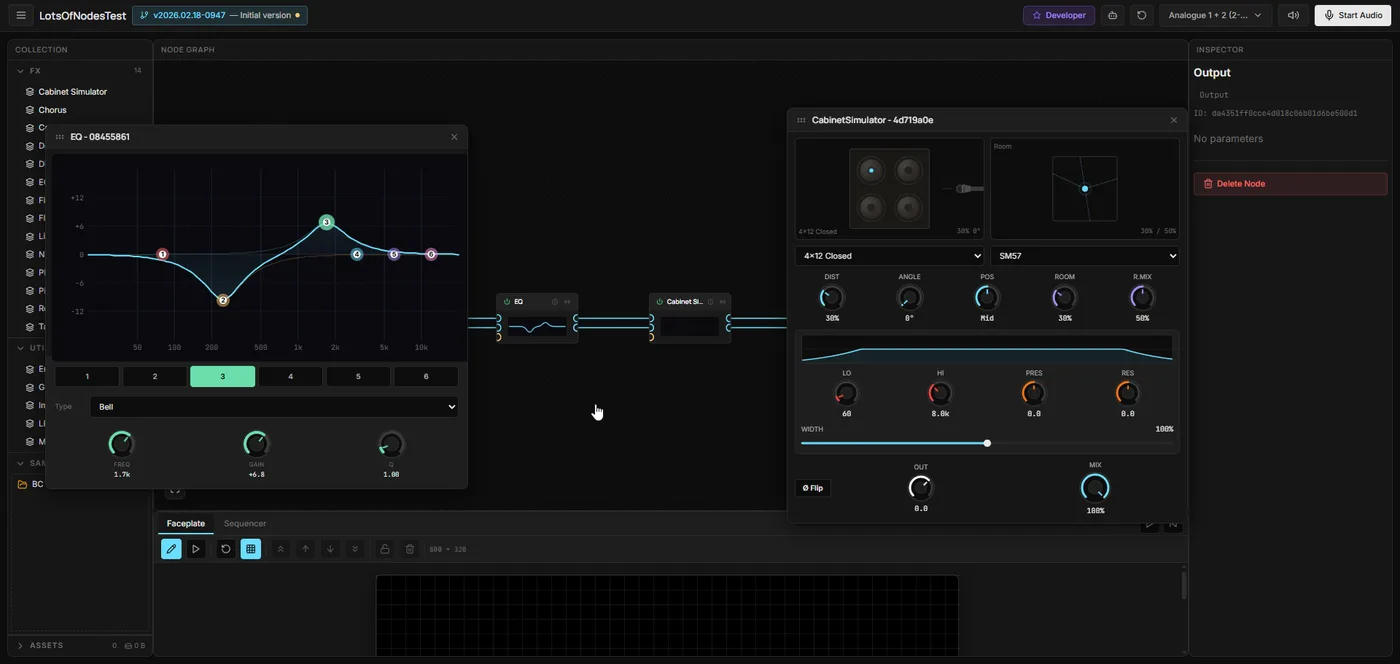1400x664 pixels.
Task: Toggle the Flip button in CabinetSimulator panel
Action: [x=812, y=488]
